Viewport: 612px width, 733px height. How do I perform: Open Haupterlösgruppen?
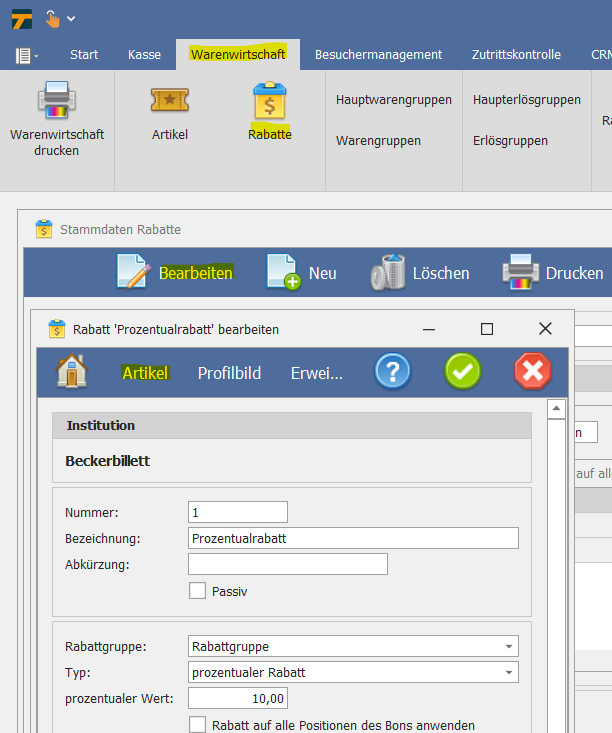tap(527, 100)
